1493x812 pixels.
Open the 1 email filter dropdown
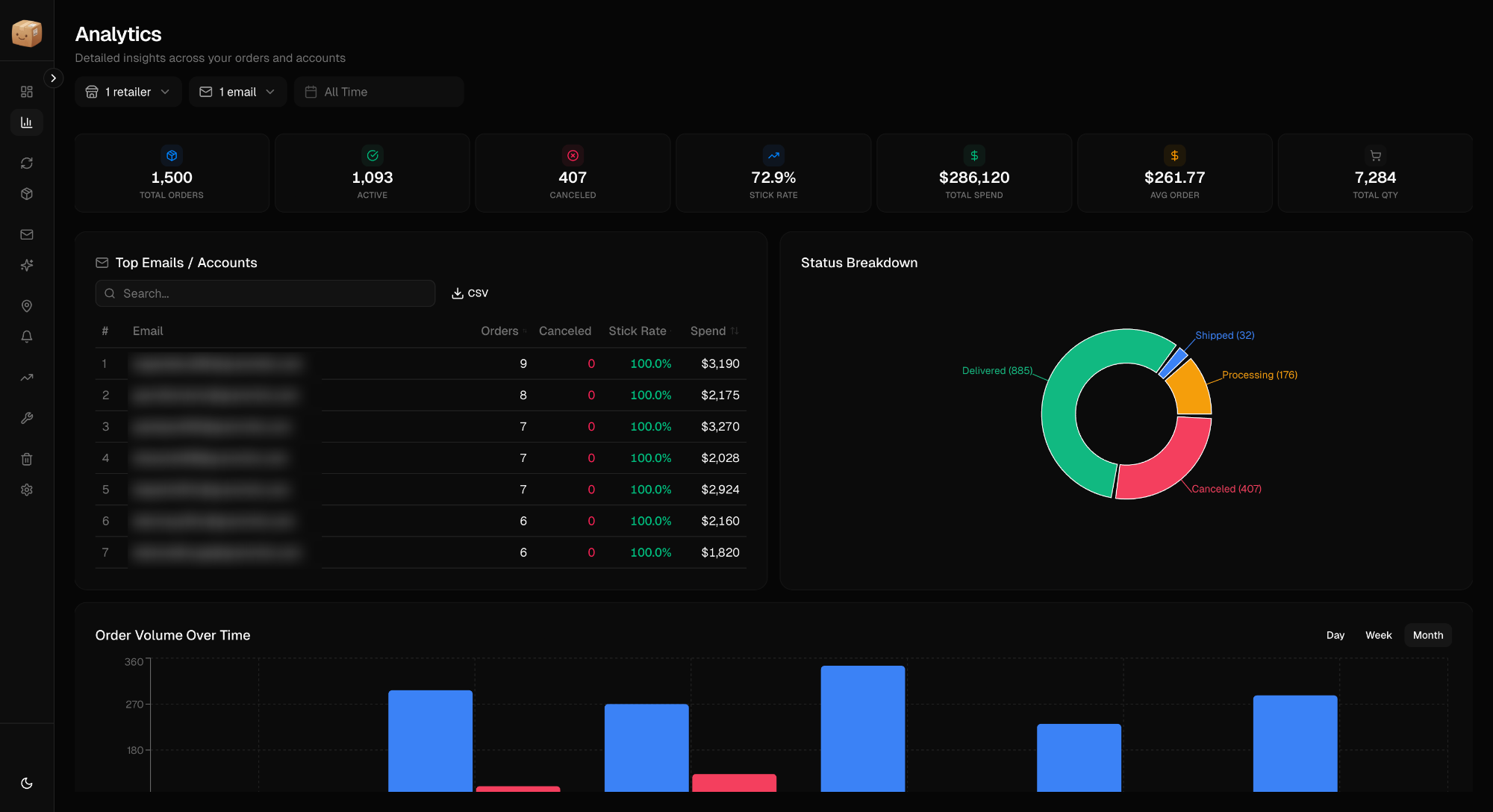click(x=237, y=91)
